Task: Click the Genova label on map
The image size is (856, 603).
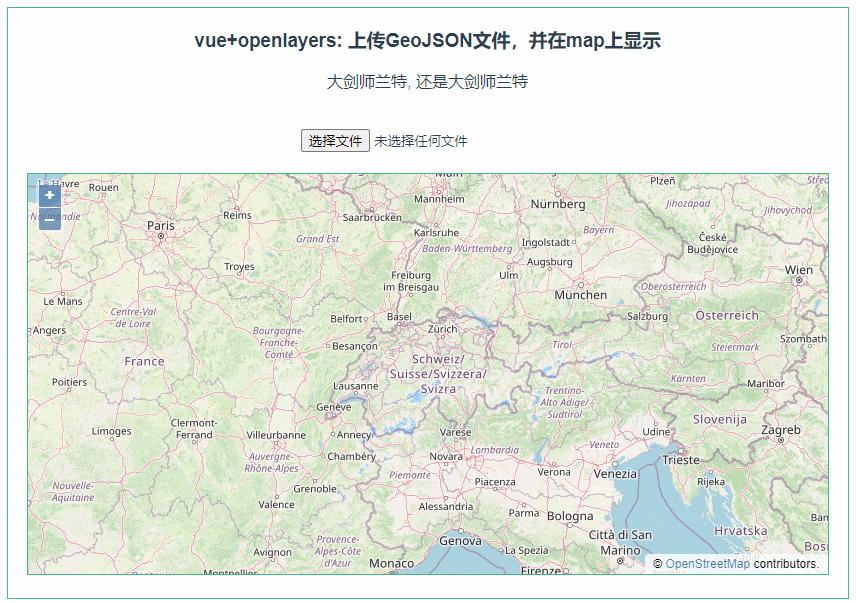Action: point(461,541)
